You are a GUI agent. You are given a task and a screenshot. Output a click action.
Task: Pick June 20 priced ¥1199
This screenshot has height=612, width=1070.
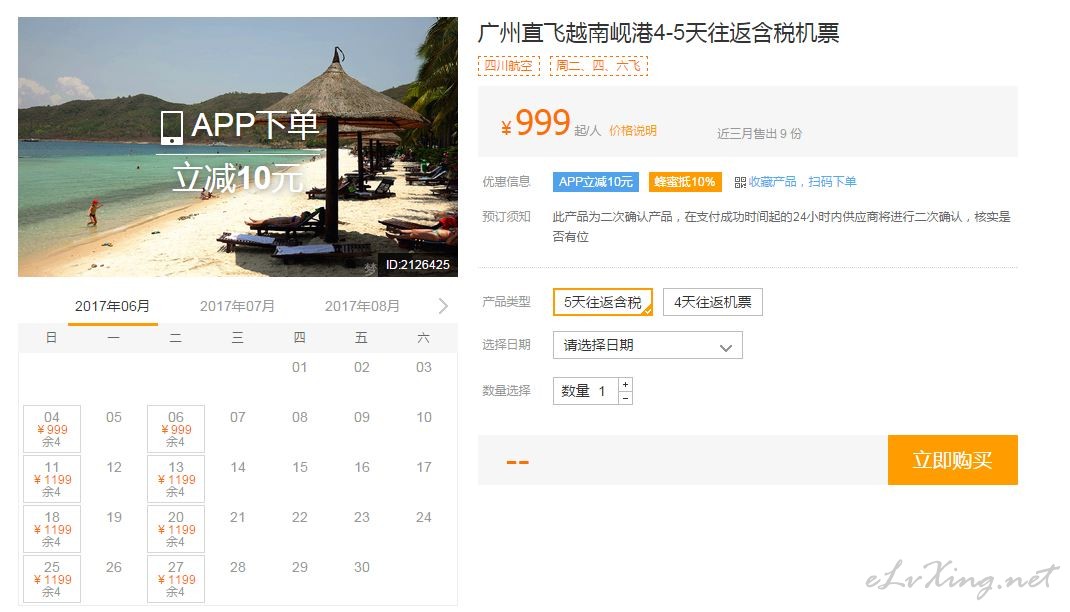[176, 529]
